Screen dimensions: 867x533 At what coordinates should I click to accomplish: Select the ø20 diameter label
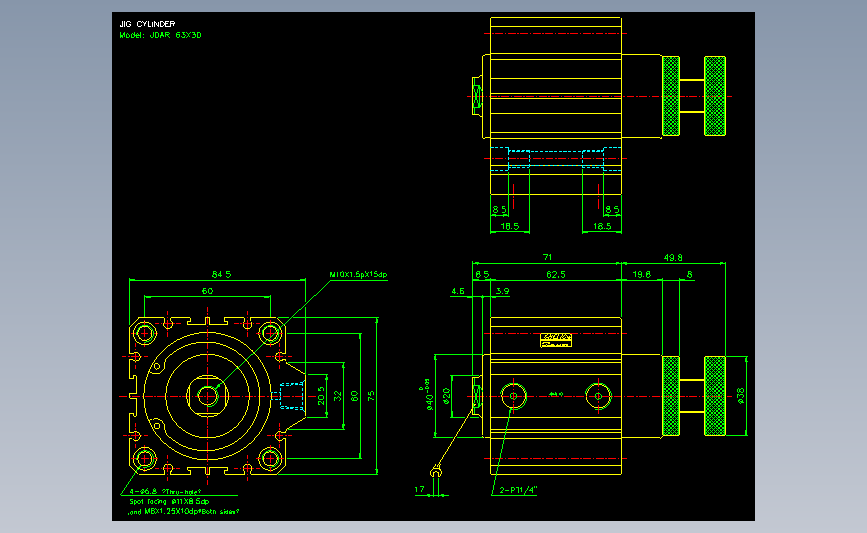click(x=447, y=396)
